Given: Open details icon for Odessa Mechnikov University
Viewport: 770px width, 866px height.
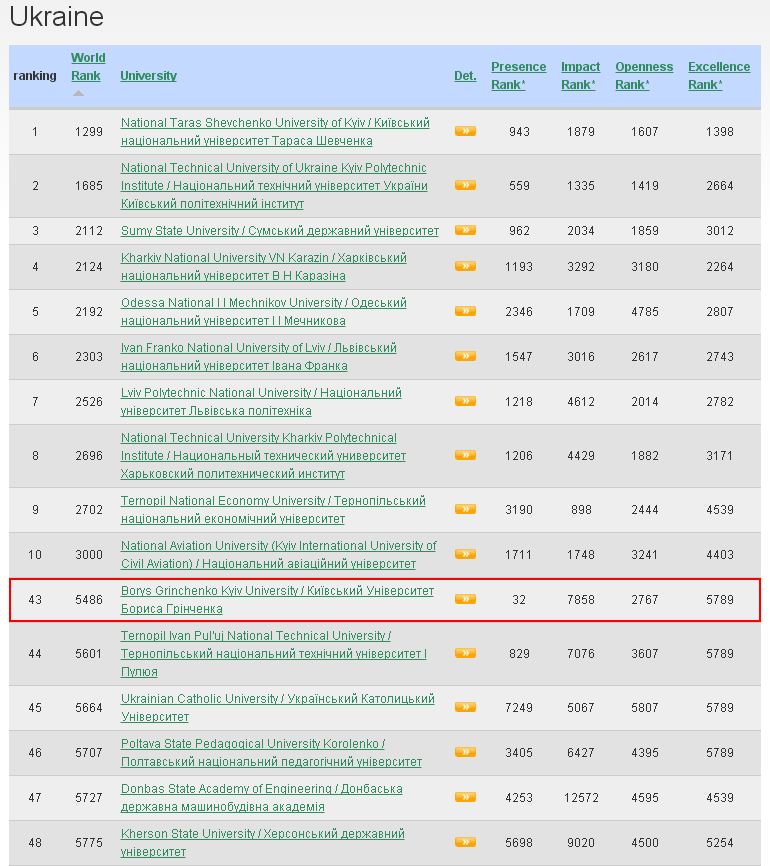Looking at the screenshot, I should click(465, 311).
